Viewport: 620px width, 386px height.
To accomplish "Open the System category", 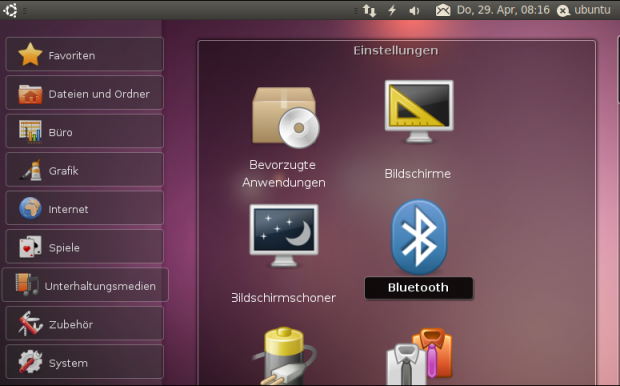I will pyautogui.click(x=85, y=362).
